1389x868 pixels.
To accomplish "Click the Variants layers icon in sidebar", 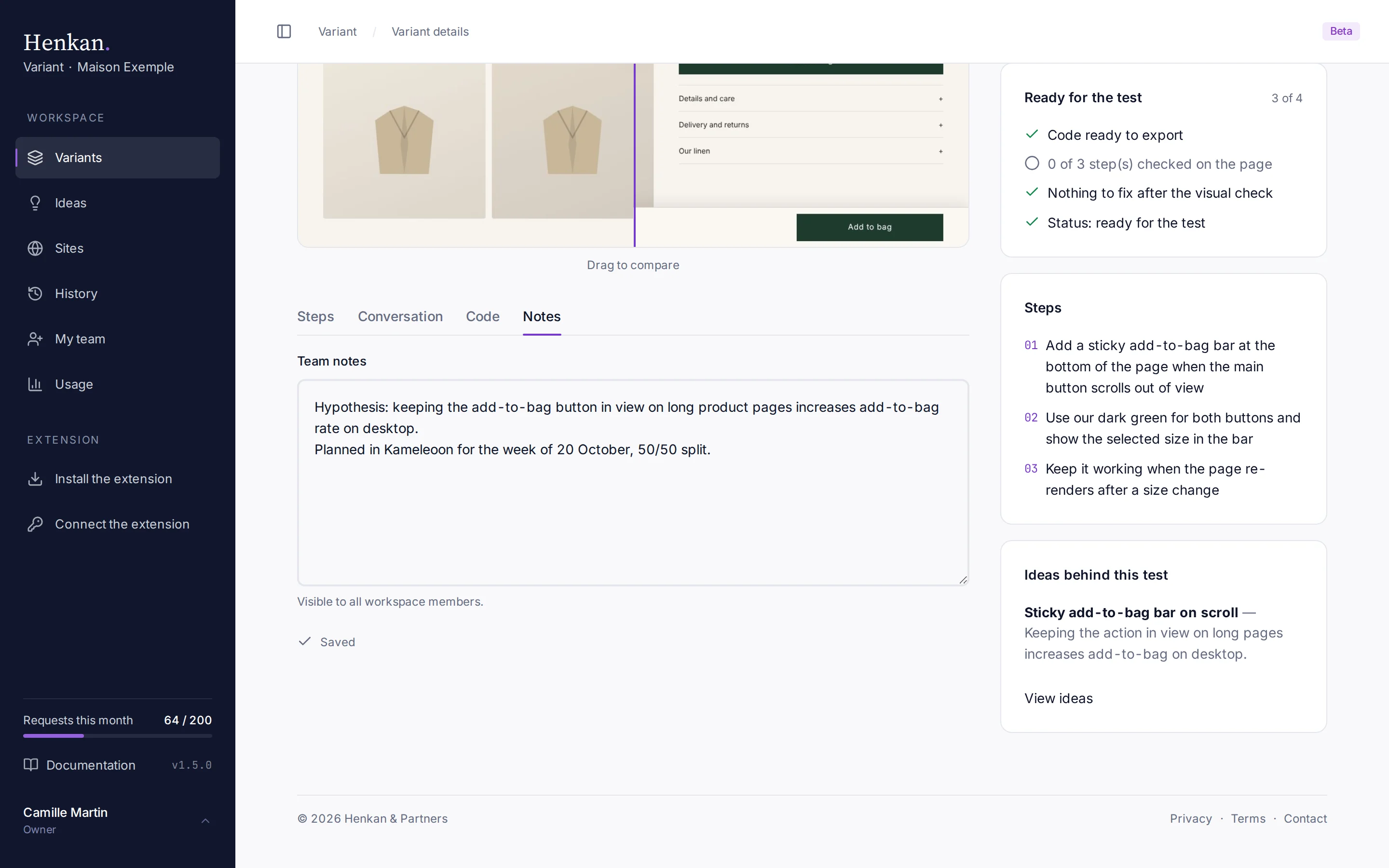I will pos(35,157).
